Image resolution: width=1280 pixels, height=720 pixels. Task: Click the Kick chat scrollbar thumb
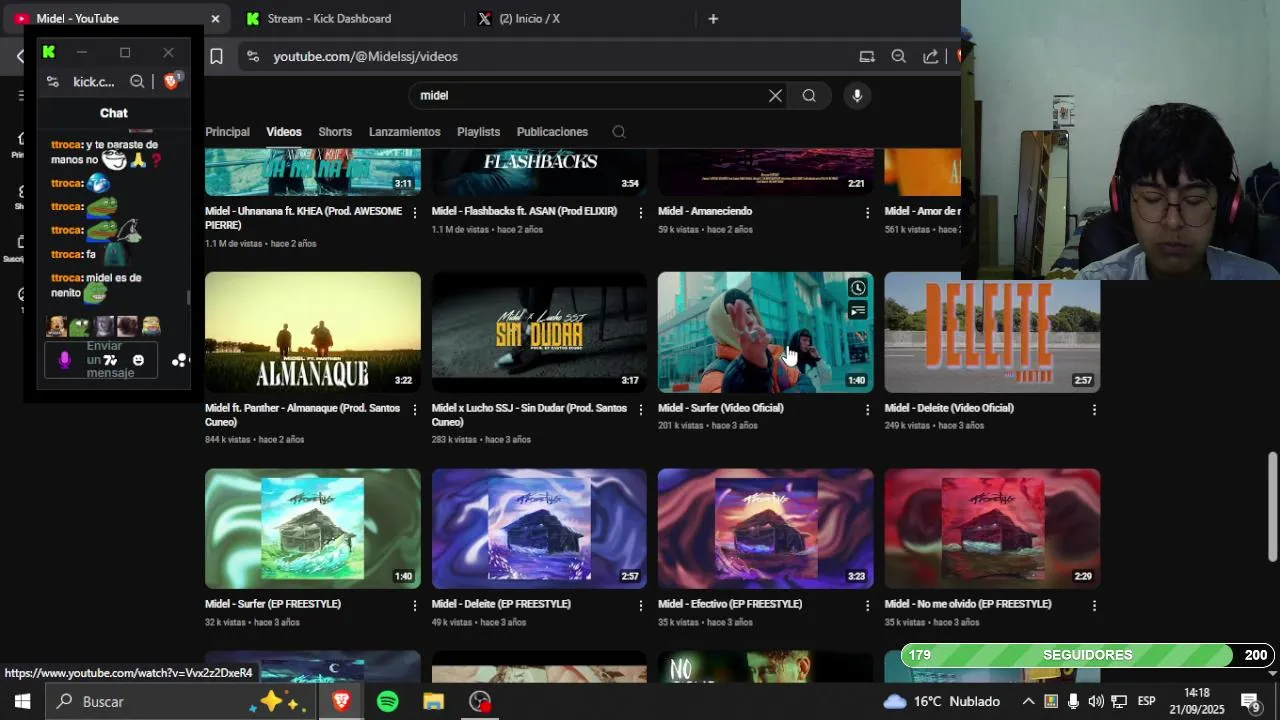pyautogui.click(x=187, y=298)
